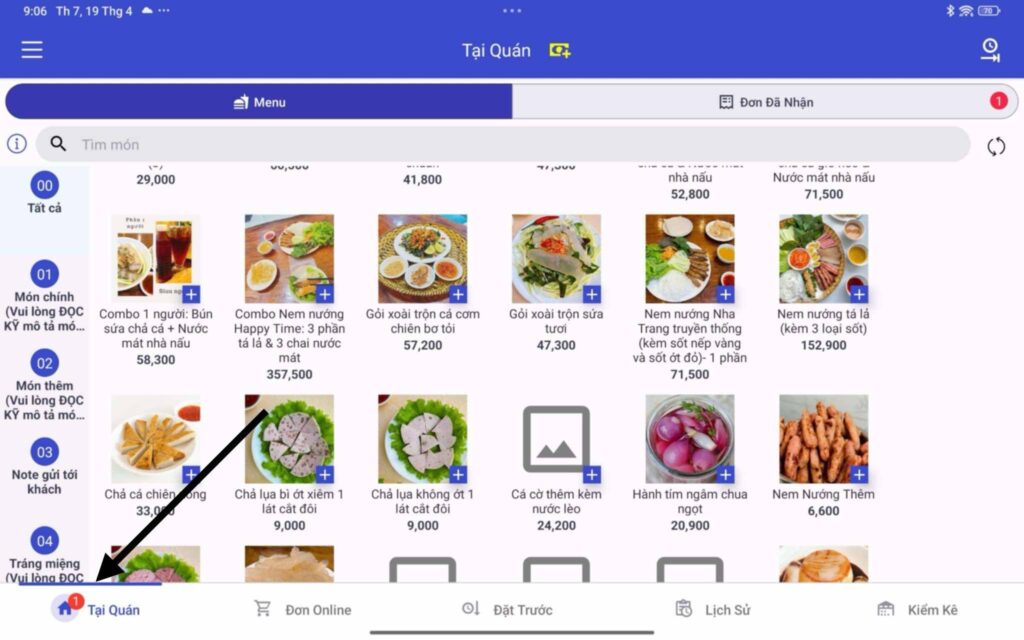Open Đơn Online bottom tab
The image size is (1024, 640).
coord(302,609)
